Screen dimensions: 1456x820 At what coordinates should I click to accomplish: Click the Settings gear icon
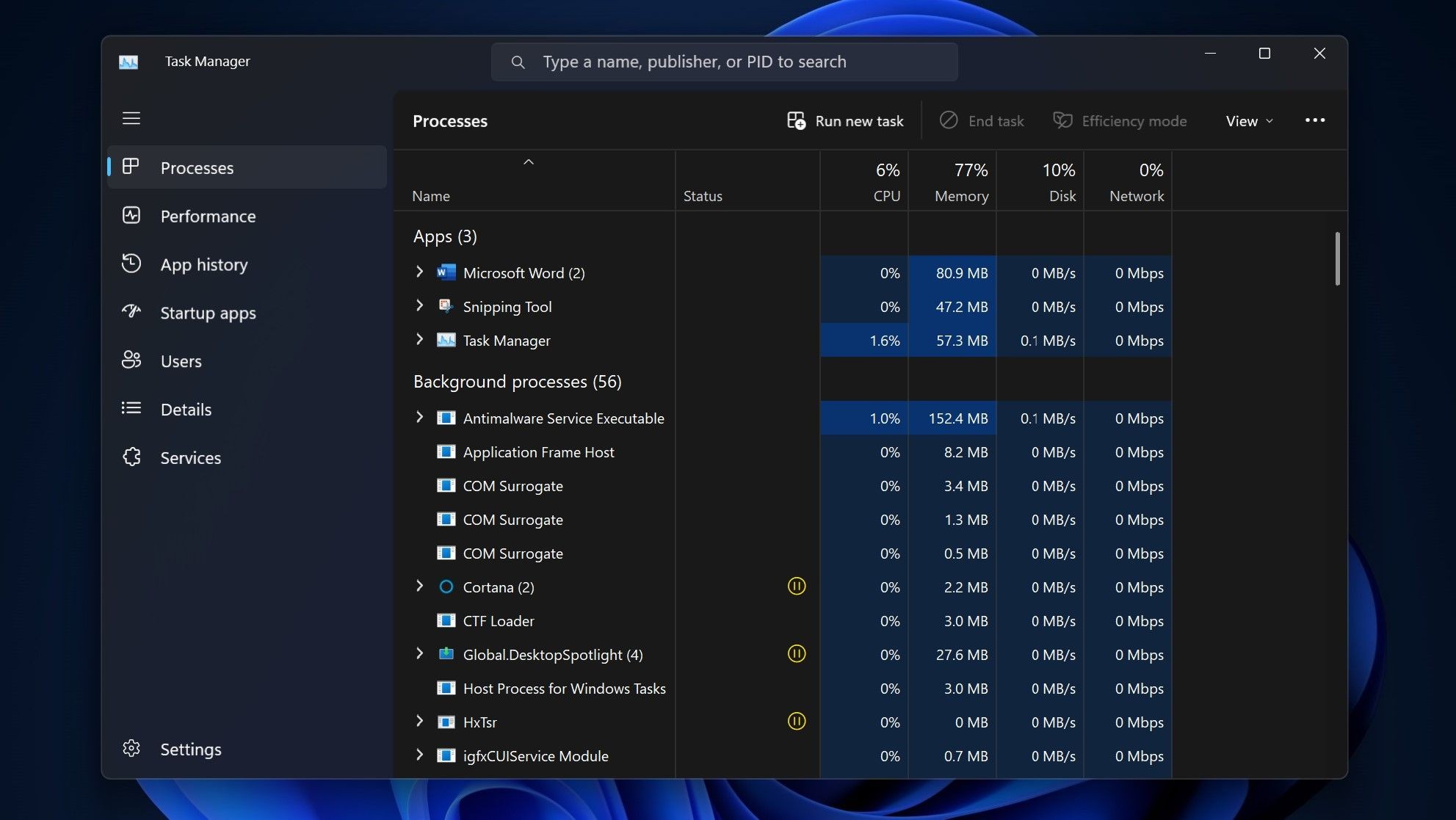[x=131, y=748]
